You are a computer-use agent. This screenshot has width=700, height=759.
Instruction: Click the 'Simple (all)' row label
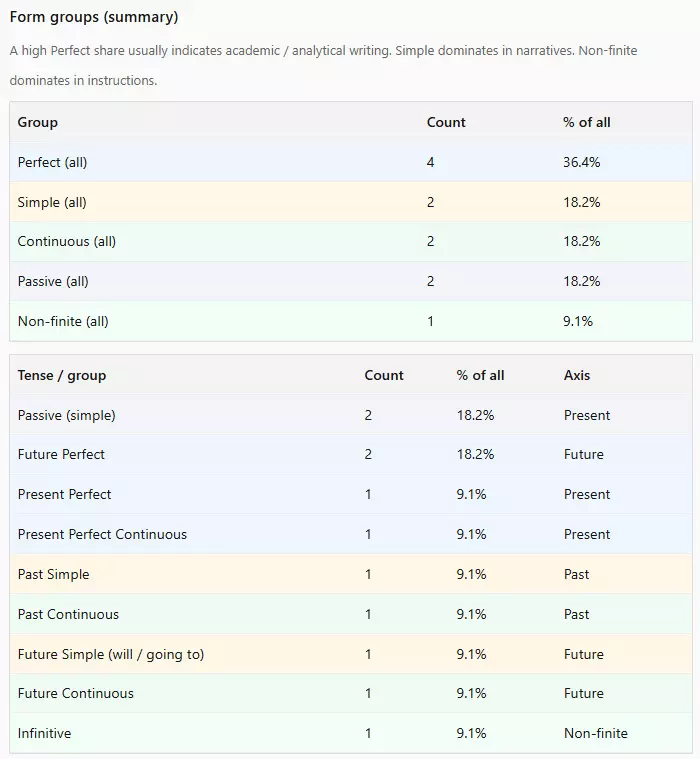click(52, 202)
